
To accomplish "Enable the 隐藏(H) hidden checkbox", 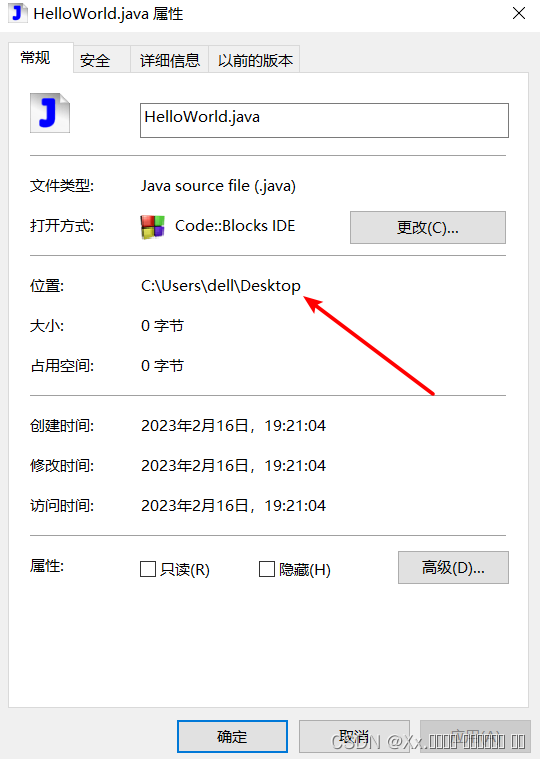I will tap(267, 569).
